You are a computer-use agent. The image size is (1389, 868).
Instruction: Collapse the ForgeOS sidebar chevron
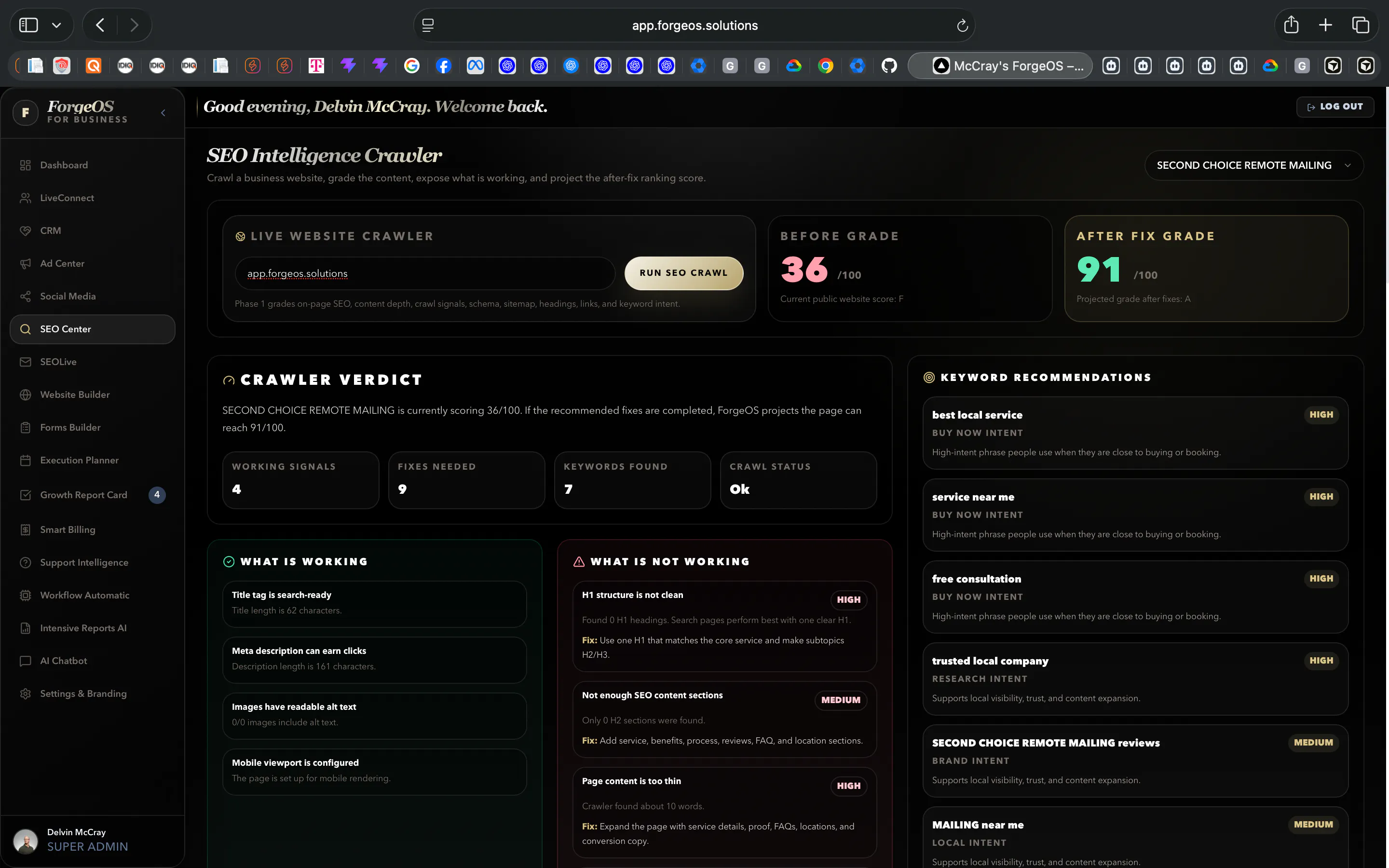163,112
